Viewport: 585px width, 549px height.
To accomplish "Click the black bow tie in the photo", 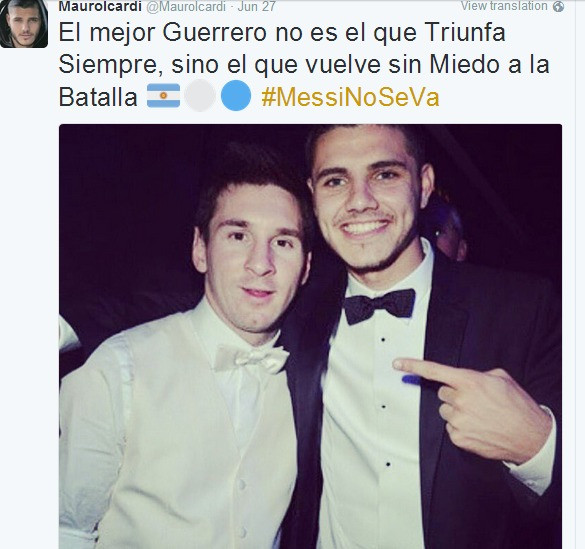I will click(379, 306).
